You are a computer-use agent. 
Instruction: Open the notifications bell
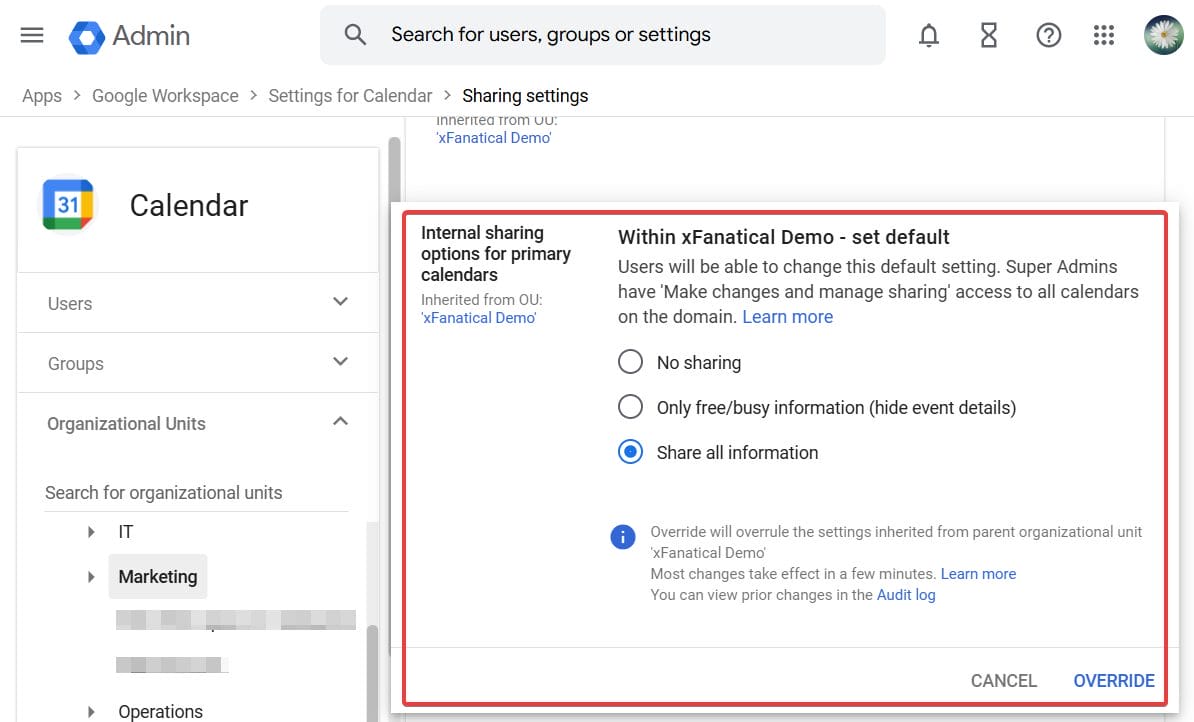(x=928, y=35)
